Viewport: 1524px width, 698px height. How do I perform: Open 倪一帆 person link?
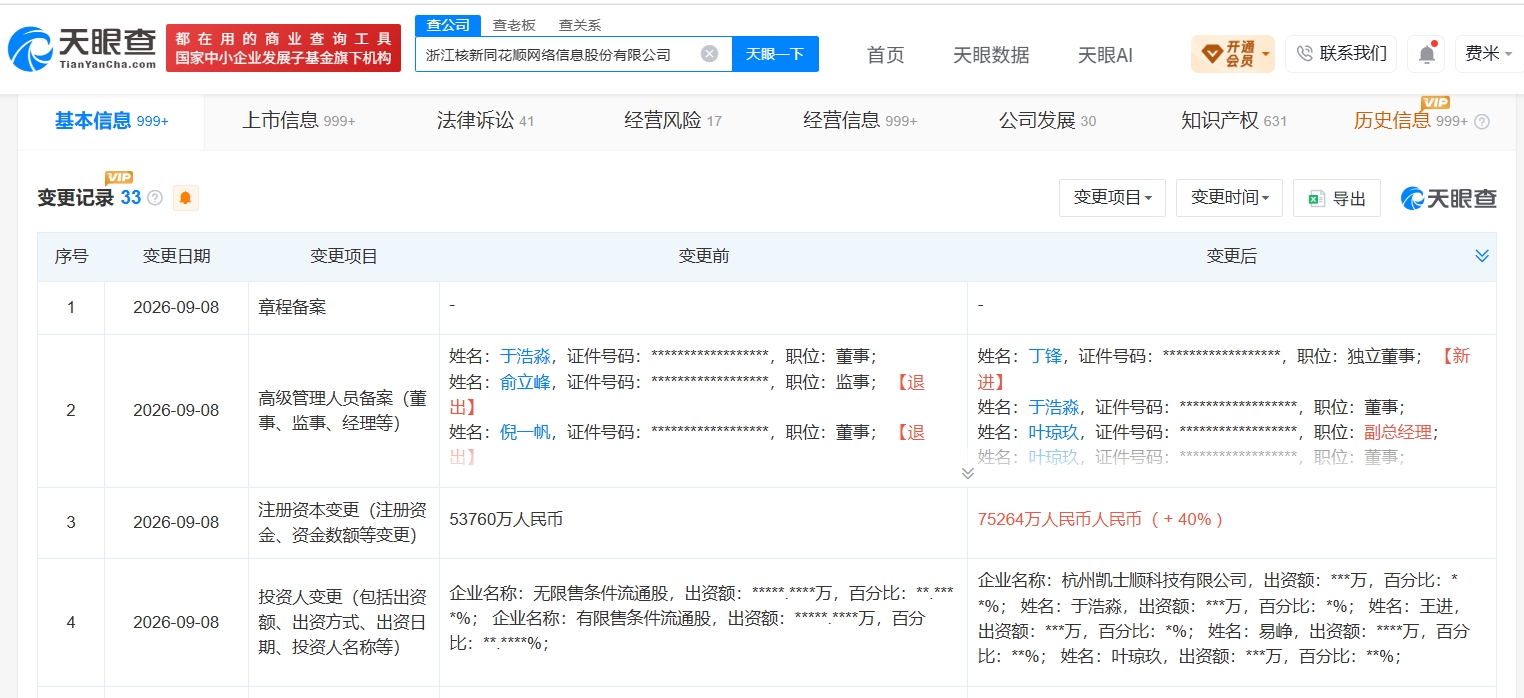[525, 432]
